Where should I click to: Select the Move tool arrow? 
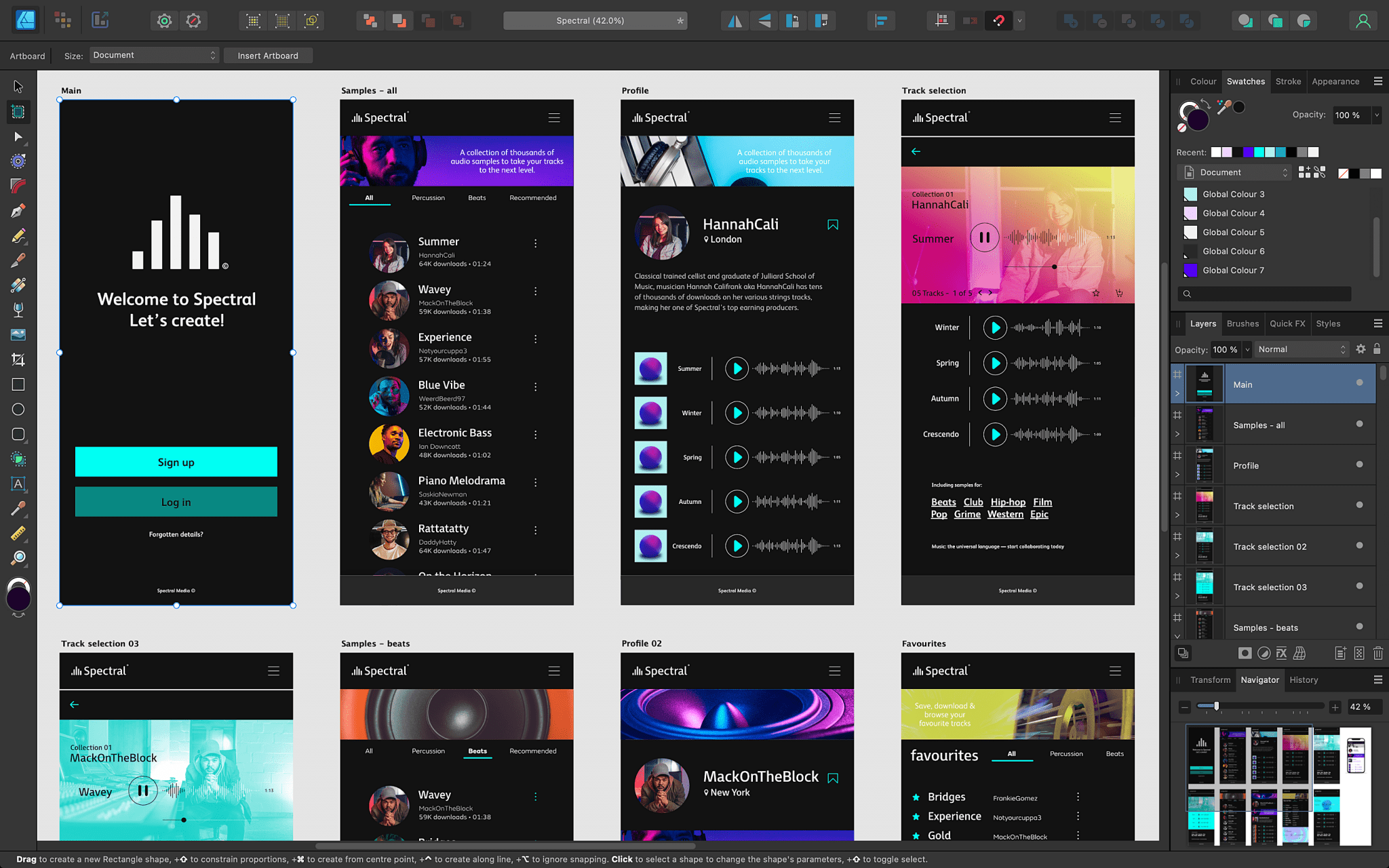point(18,87)
